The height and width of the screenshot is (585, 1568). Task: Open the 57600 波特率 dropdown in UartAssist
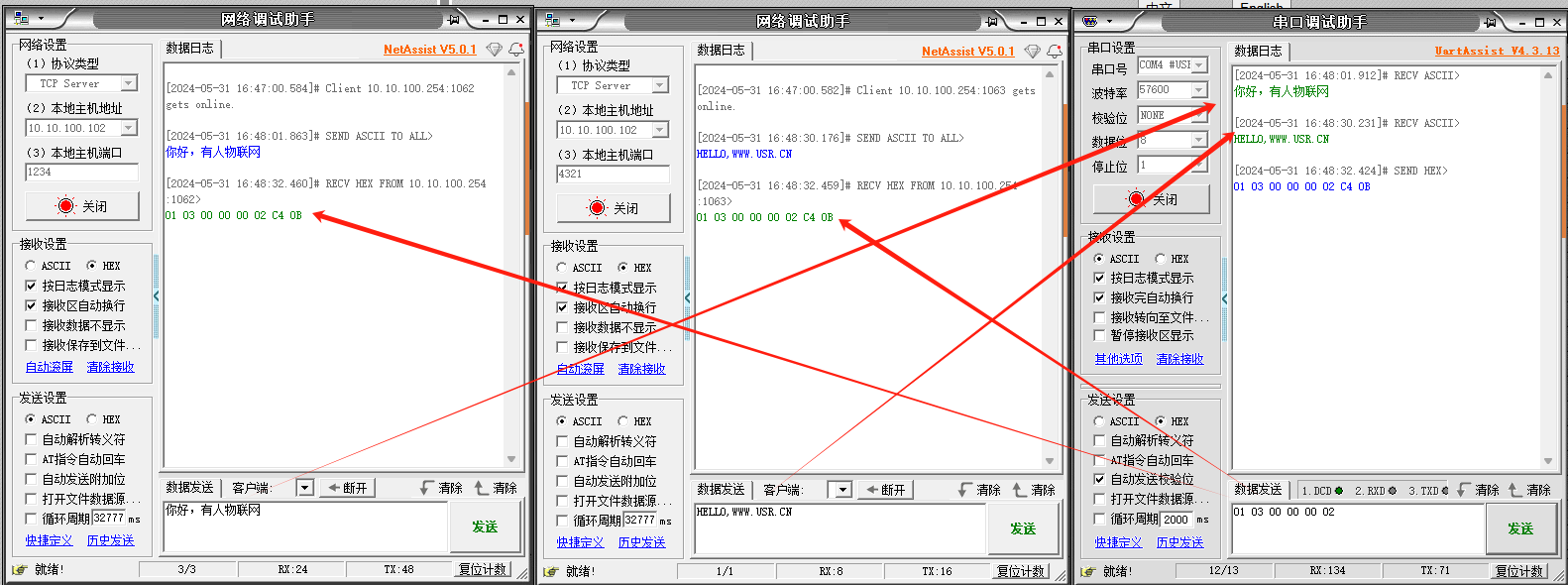(1199, 90)
